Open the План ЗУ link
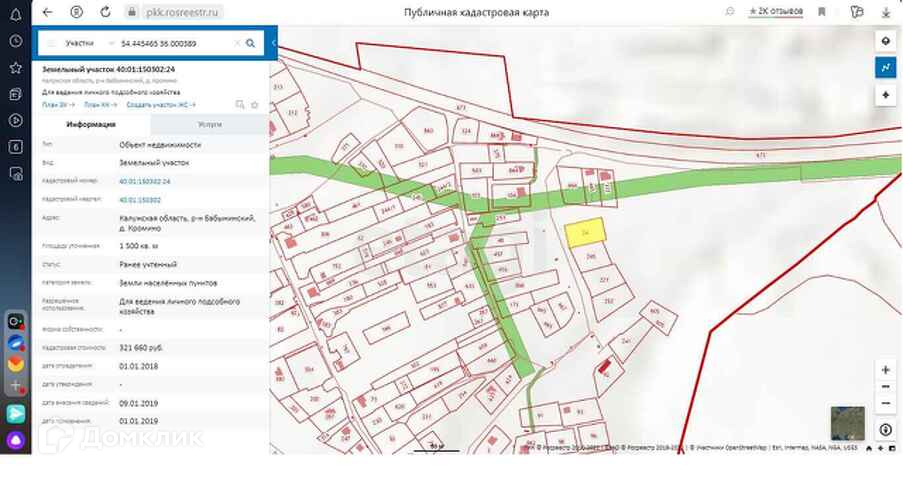Viewport: 903px width, 480px height. [58, 105]
